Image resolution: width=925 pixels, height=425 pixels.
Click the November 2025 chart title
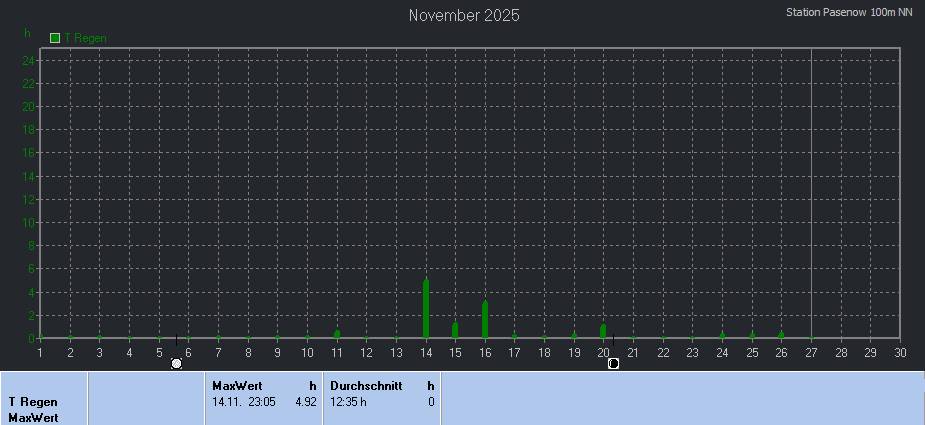pyautogui.click(x=464, y=15)
